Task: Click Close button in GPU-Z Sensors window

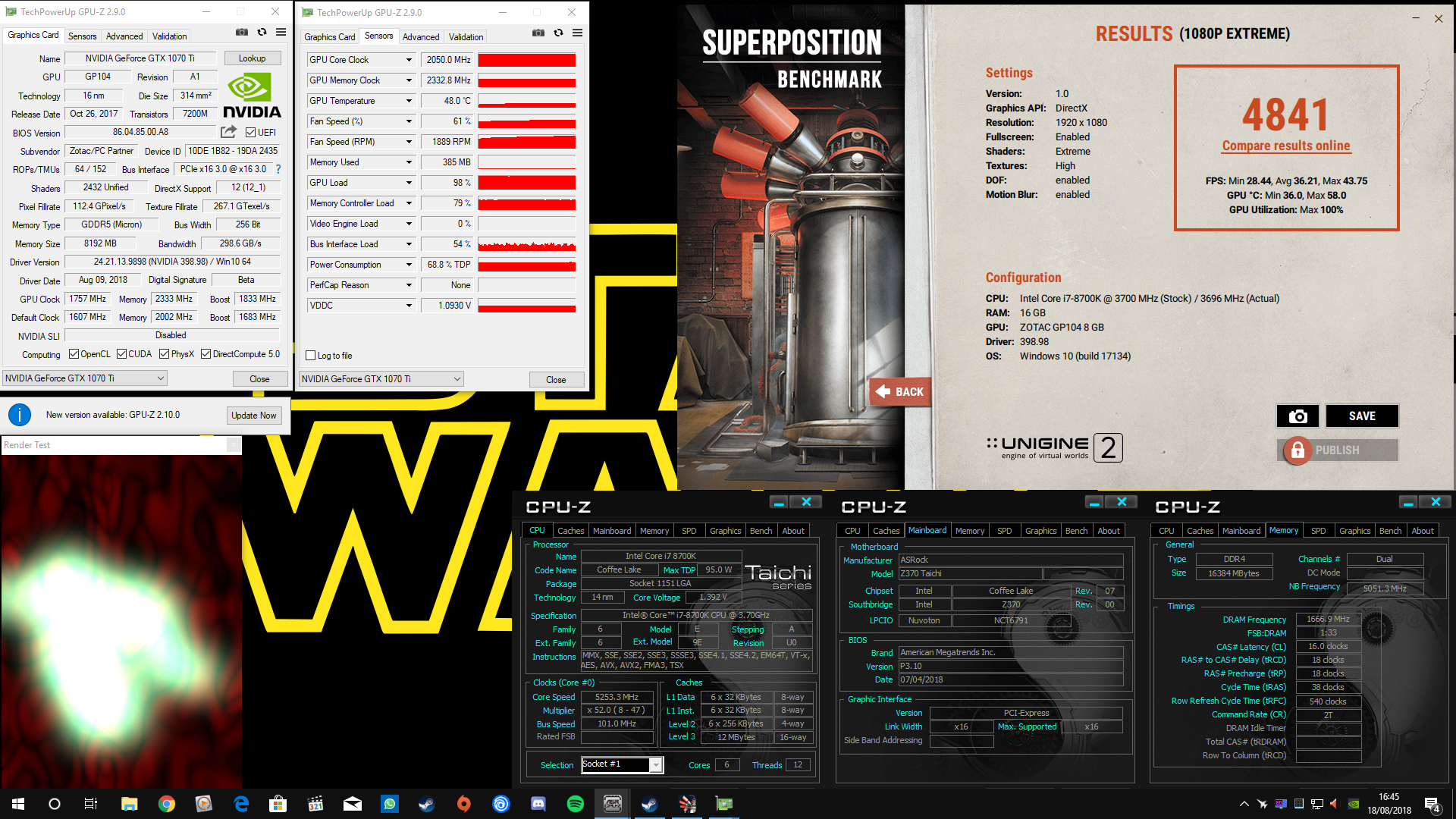Action: 556,380
